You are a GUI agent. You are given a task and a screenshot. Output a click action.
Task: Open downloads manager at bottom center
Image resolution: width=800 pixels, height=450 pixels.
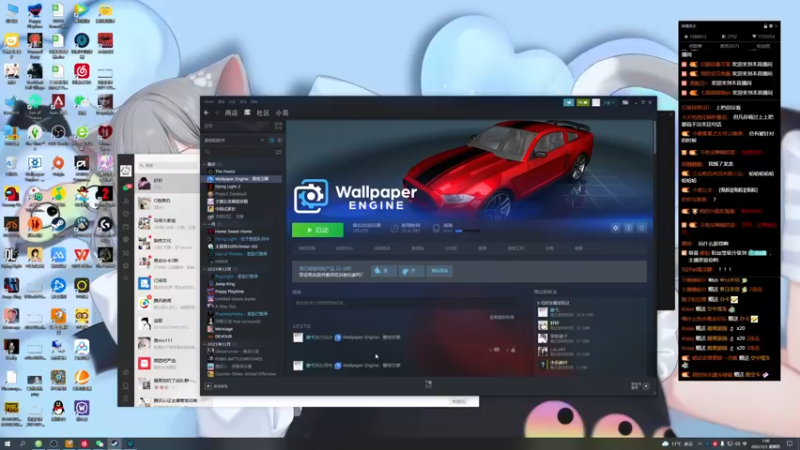click(x=429, y=385)
